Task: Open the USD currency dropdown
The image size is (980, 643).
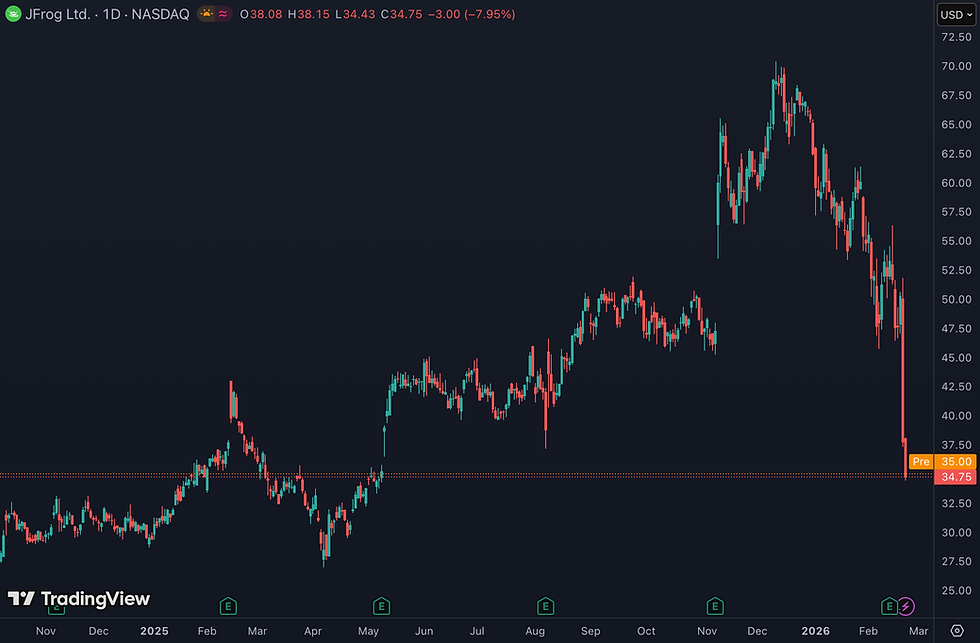Action: pos(956,14)
